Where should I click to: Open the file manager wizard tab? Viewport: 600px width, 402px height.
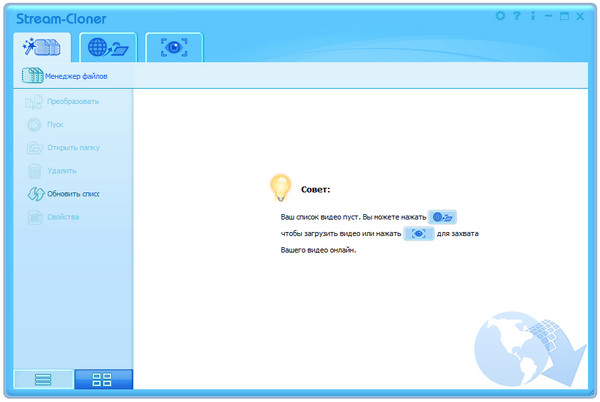tap(42, 47)
